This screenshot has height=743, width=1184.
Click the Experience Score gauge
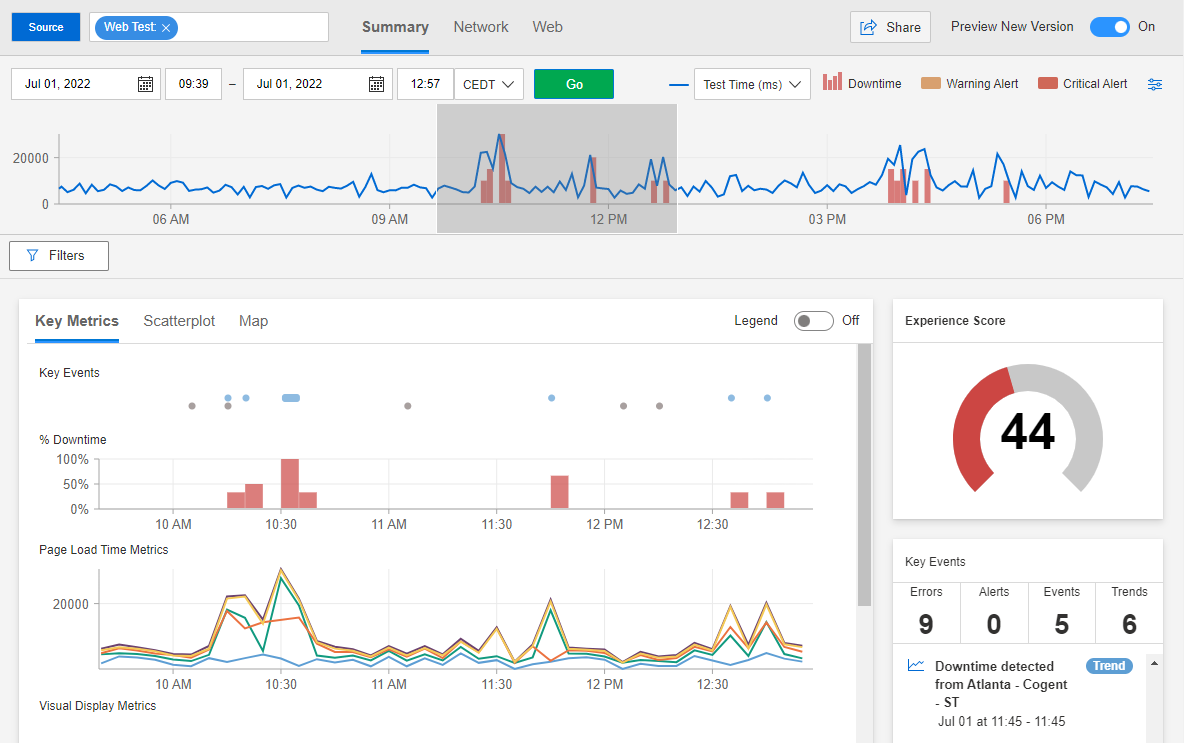[1028, 430]
